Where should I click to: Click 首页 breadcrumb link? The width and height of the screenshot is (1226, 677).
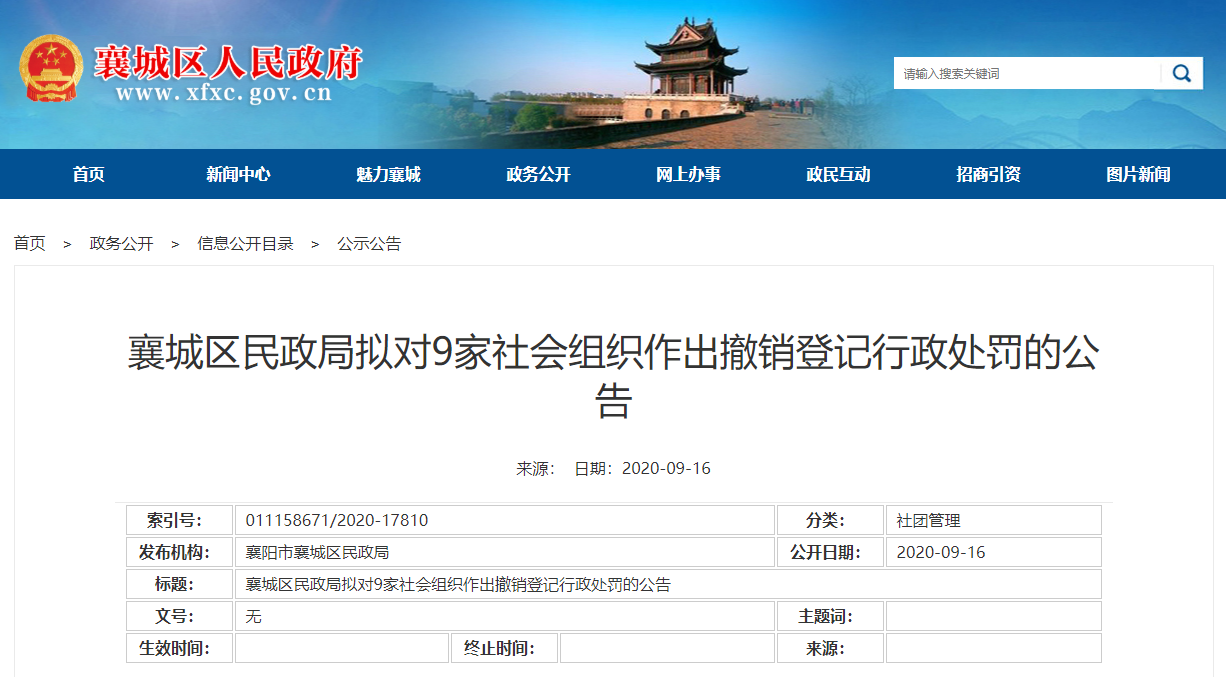(x=30, y=244)
